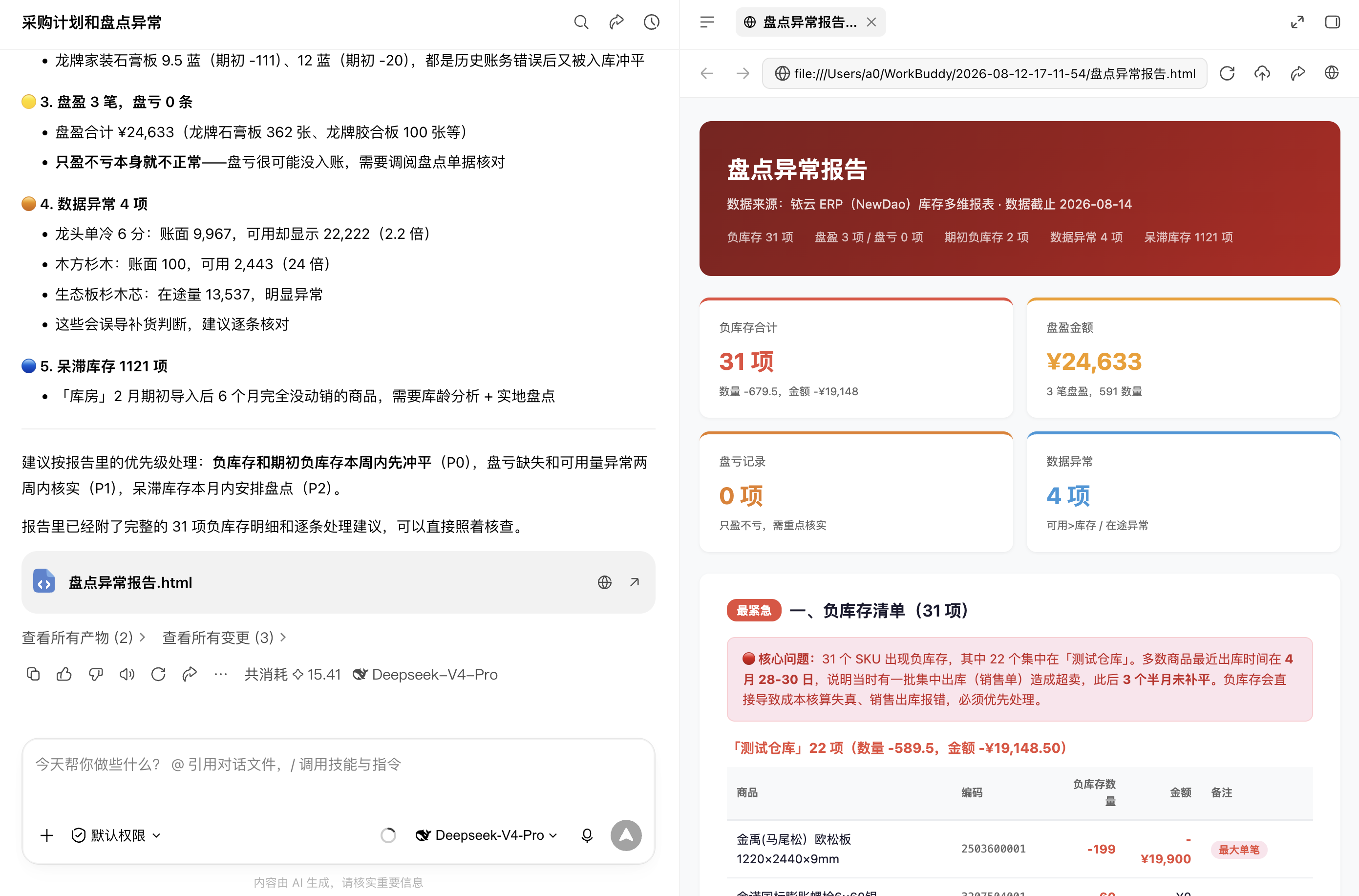Open Deepseek-V4-Pro model selector
This screenshot has width=1359, height=896.
(x=487, y=835)
